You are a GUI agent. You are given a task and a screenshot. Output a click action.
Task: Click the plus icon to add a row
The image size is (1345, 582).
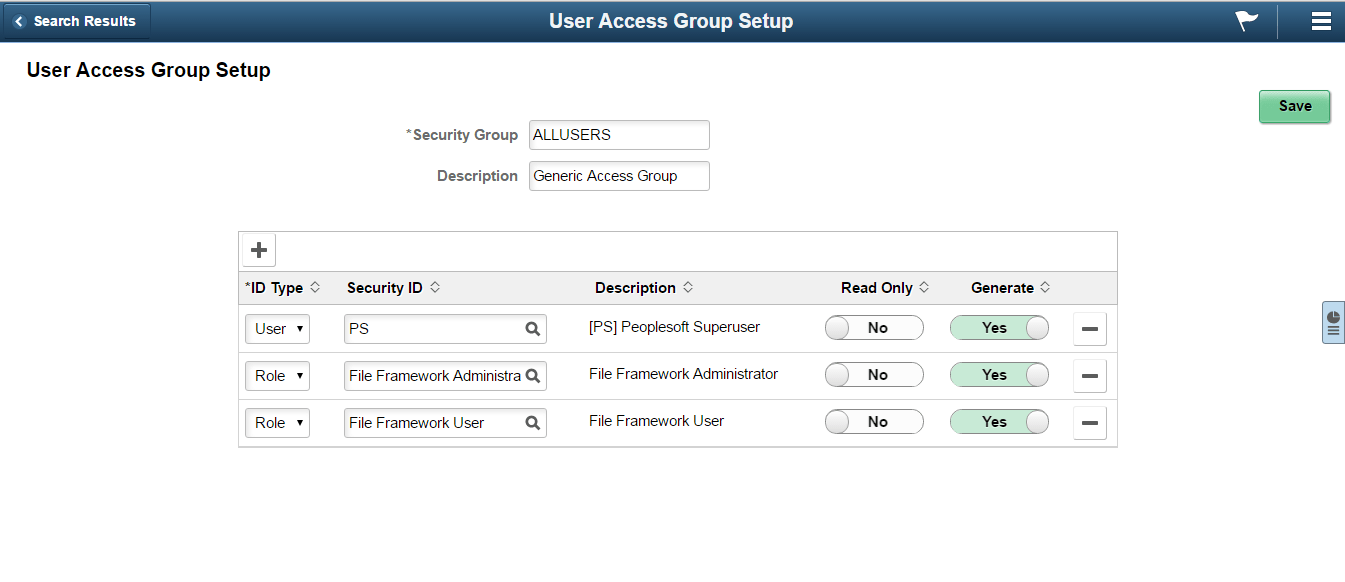click(258, 250)
